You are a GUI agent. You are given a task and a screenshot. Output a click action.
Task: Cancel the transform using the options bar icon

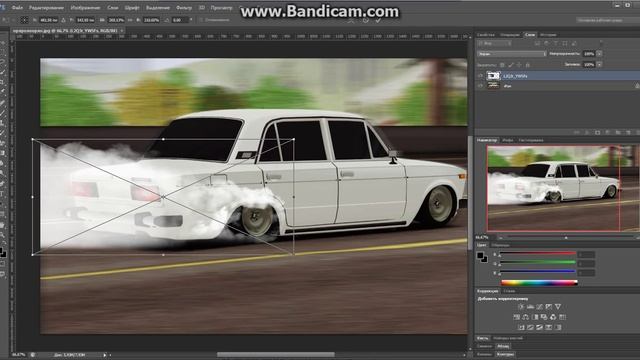coord(366,20)
